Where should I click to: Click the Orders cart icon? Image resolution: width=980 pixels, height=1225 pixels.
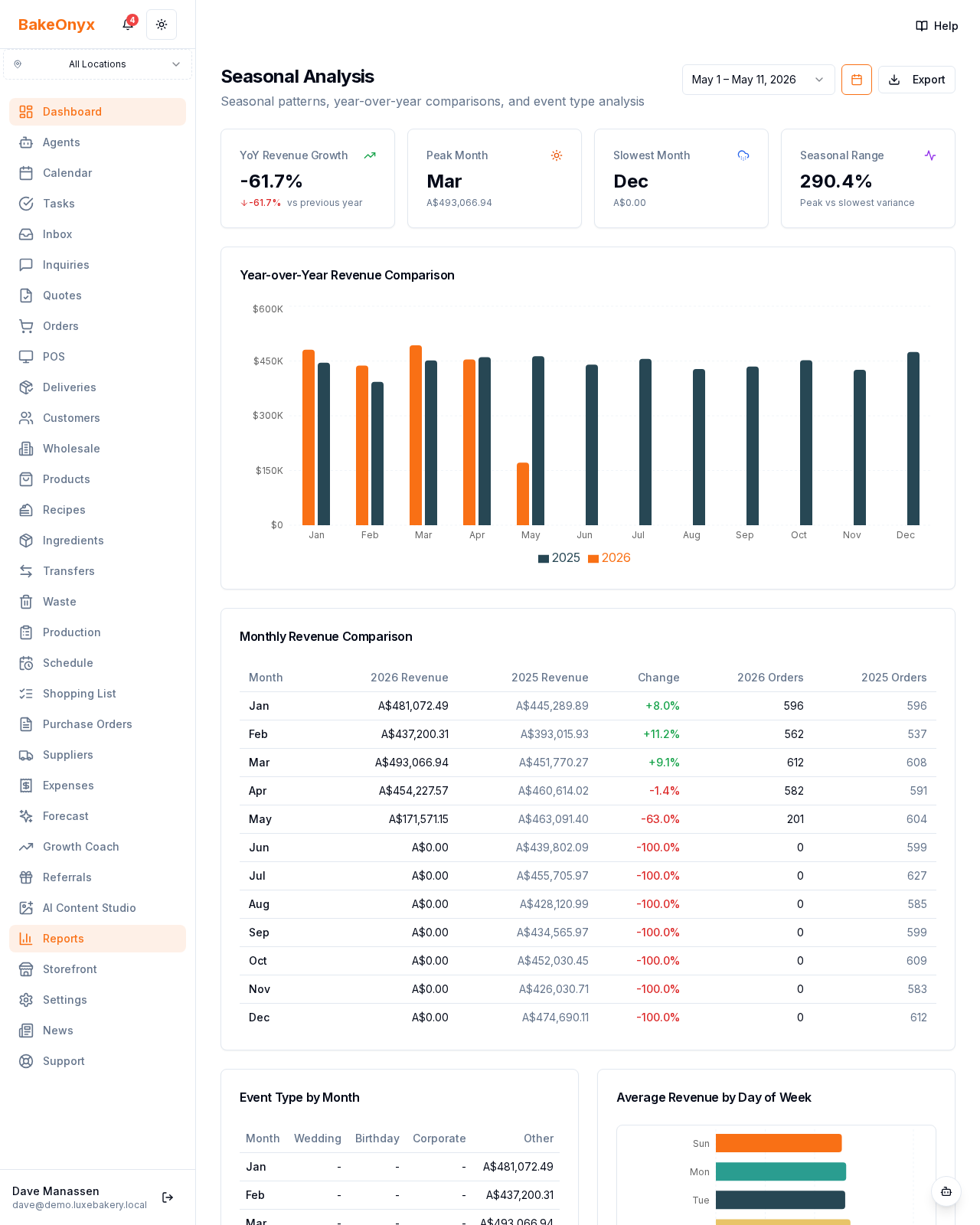(x=26, y=326)
